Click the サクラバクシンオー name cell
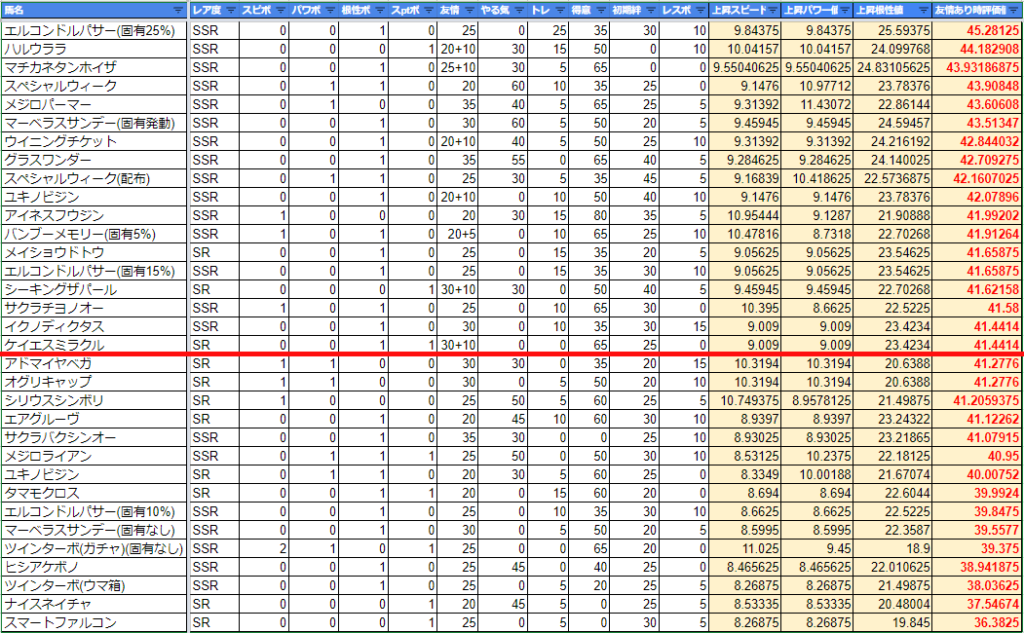 (x=95, y=437)
